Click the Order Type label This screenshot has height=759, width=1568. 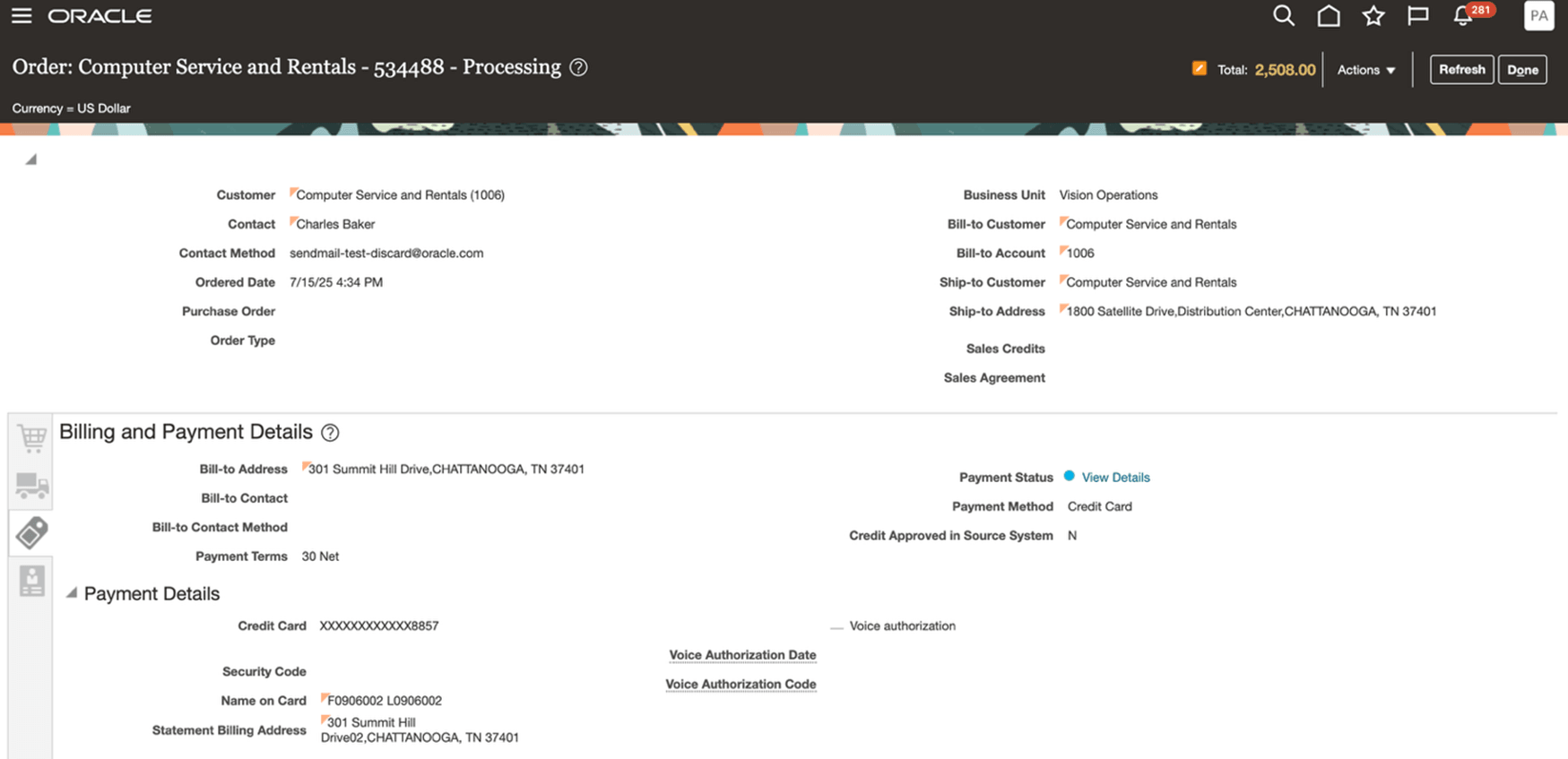(243, 341)
